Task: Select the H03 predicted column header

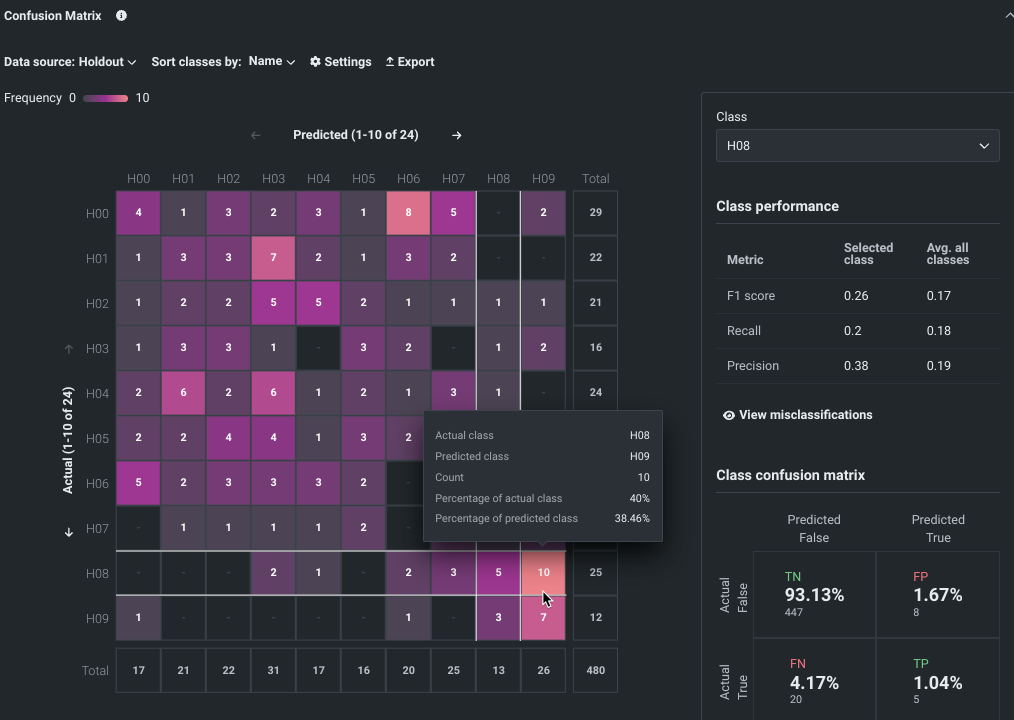Action: click(x=273, y=179)
